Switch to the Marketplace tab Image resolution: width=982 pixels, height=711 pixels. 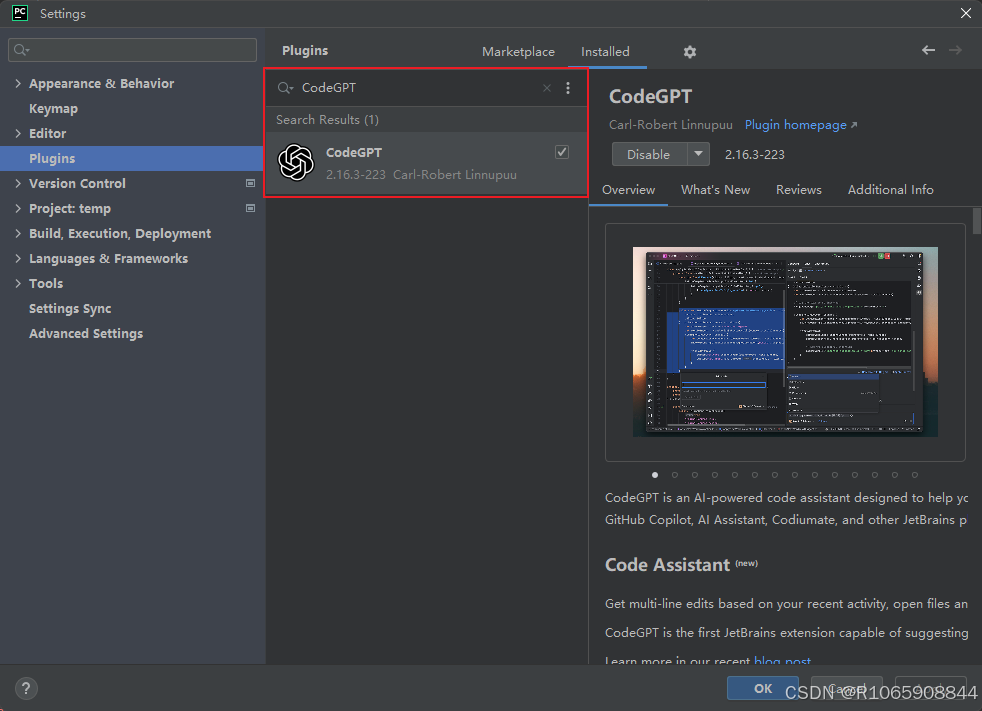coord(518,52)
